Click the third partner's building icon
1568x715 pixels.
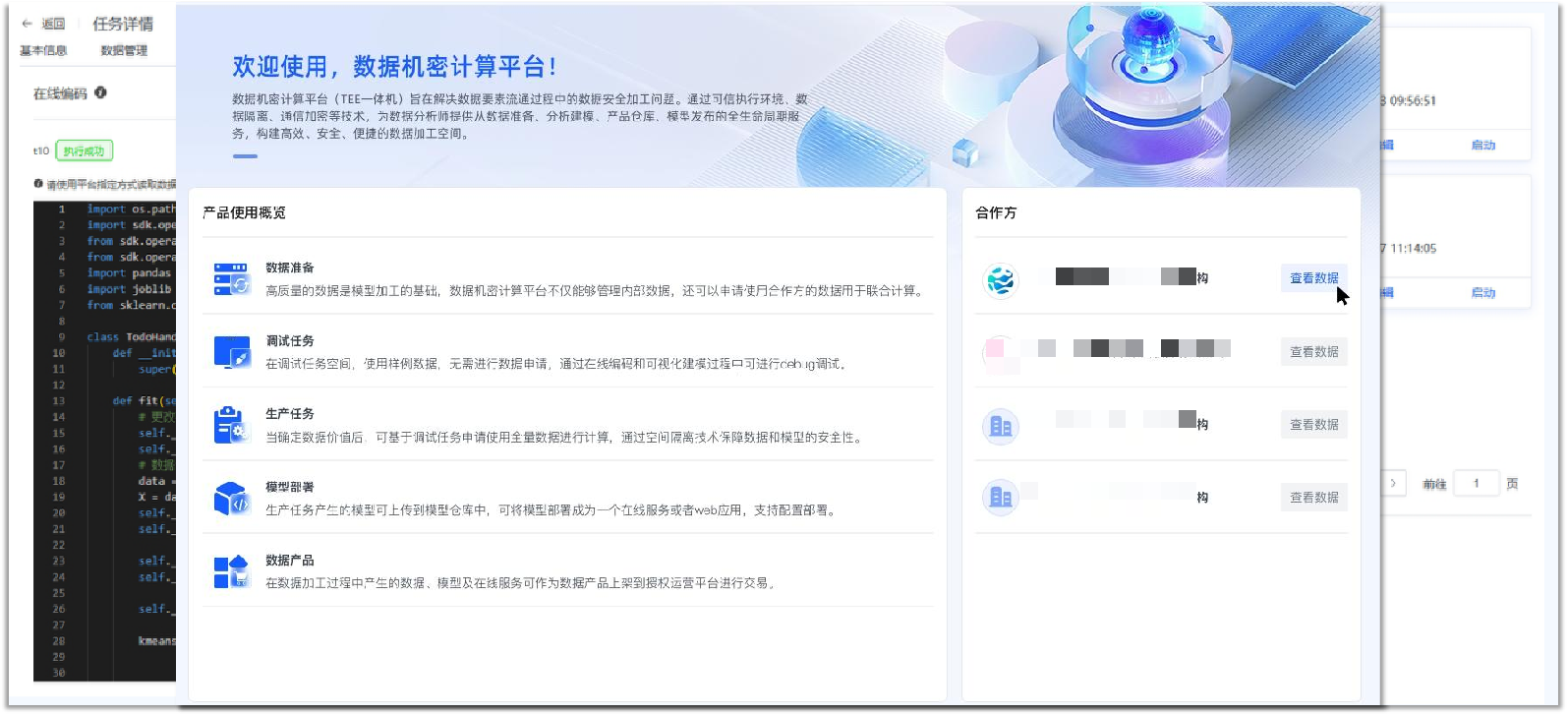click(x=1000, y=426)
